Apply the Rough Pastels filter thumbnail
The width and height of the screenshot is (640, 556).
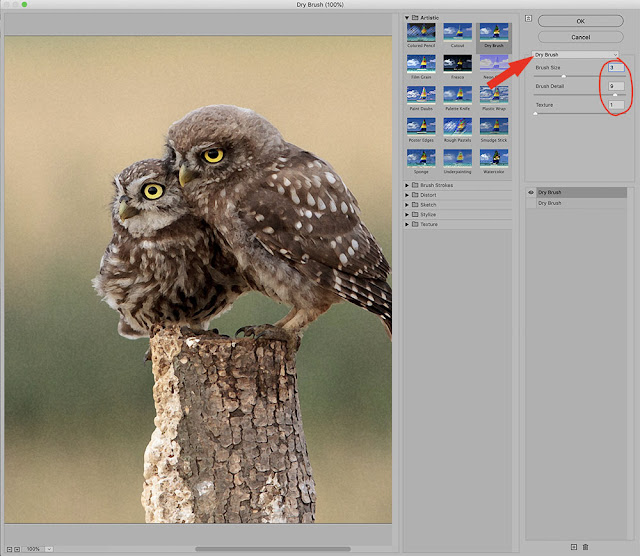457,127
